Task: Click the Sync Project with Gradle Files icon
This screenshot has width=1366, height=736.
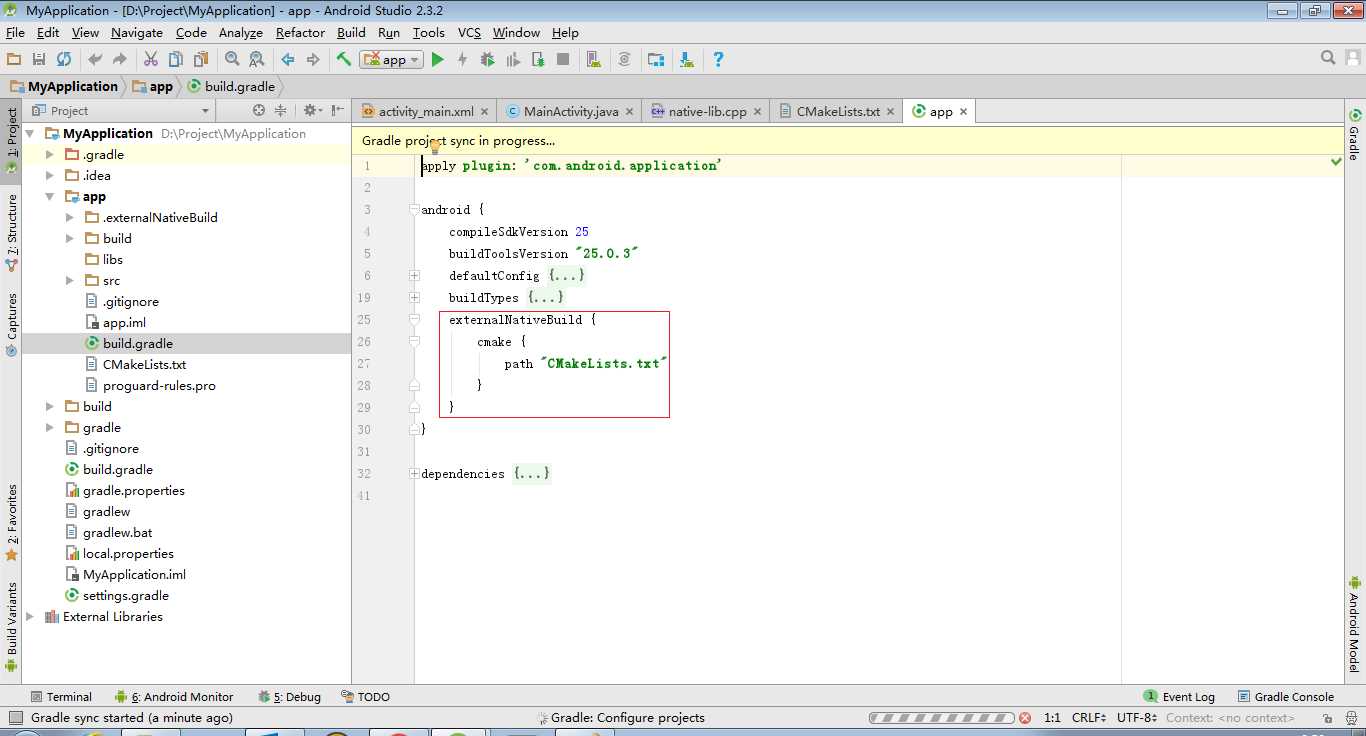Action: pos(625,60)
